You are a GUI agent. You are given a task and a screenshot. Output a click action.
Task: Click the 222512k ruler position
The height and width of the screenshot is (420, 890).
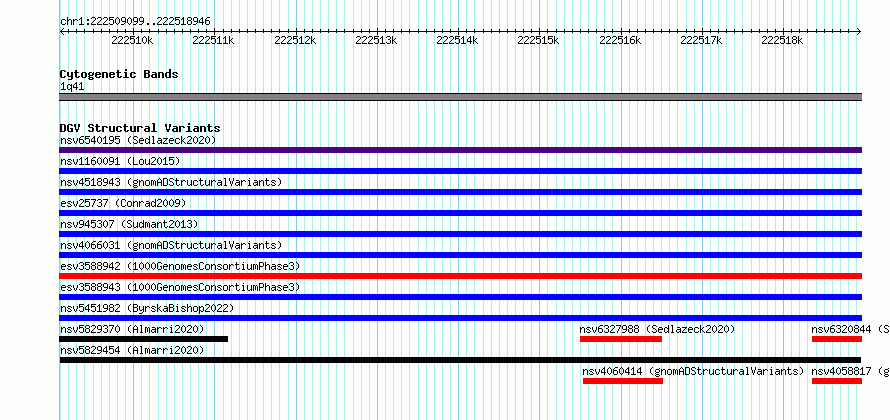click(295, 40)
